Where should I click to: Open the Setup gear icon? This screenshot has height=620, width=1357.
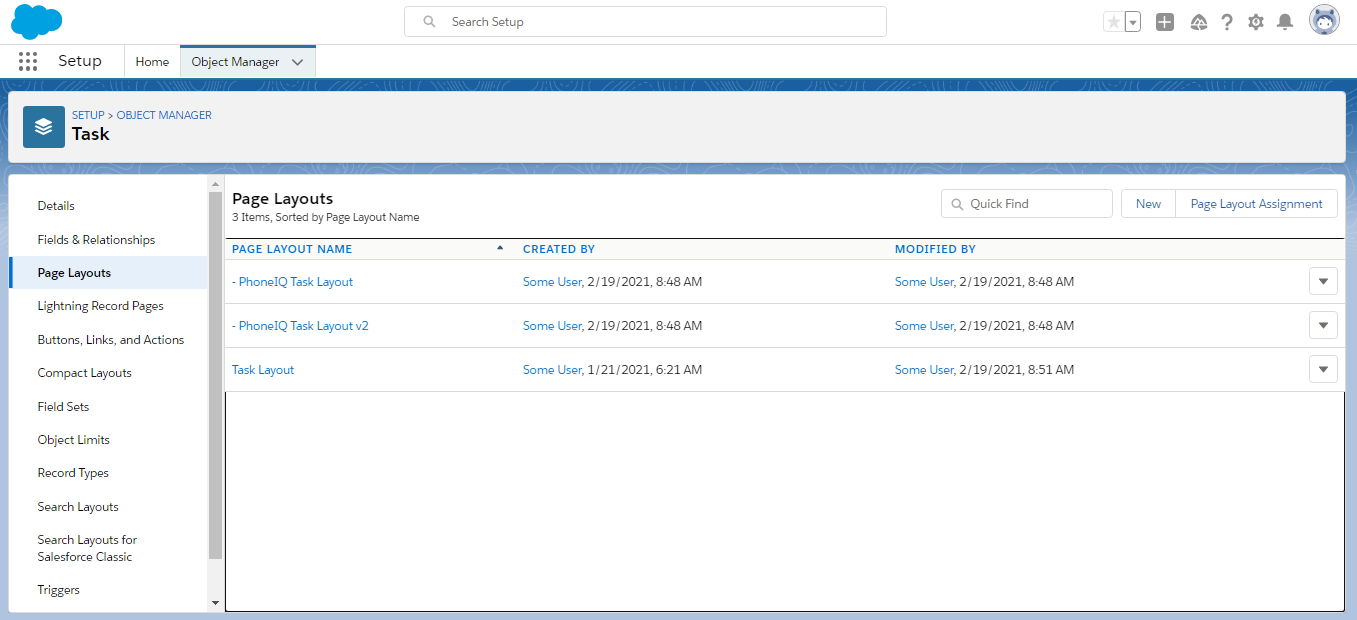1256,22
